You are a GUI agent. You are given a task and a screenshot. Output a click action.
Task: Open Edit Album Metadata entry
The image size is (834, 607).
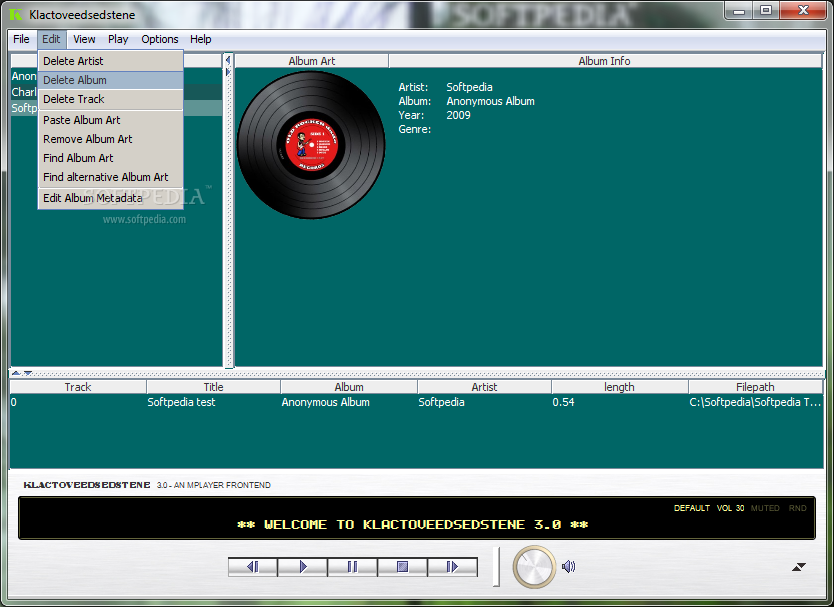click(111, 198)
